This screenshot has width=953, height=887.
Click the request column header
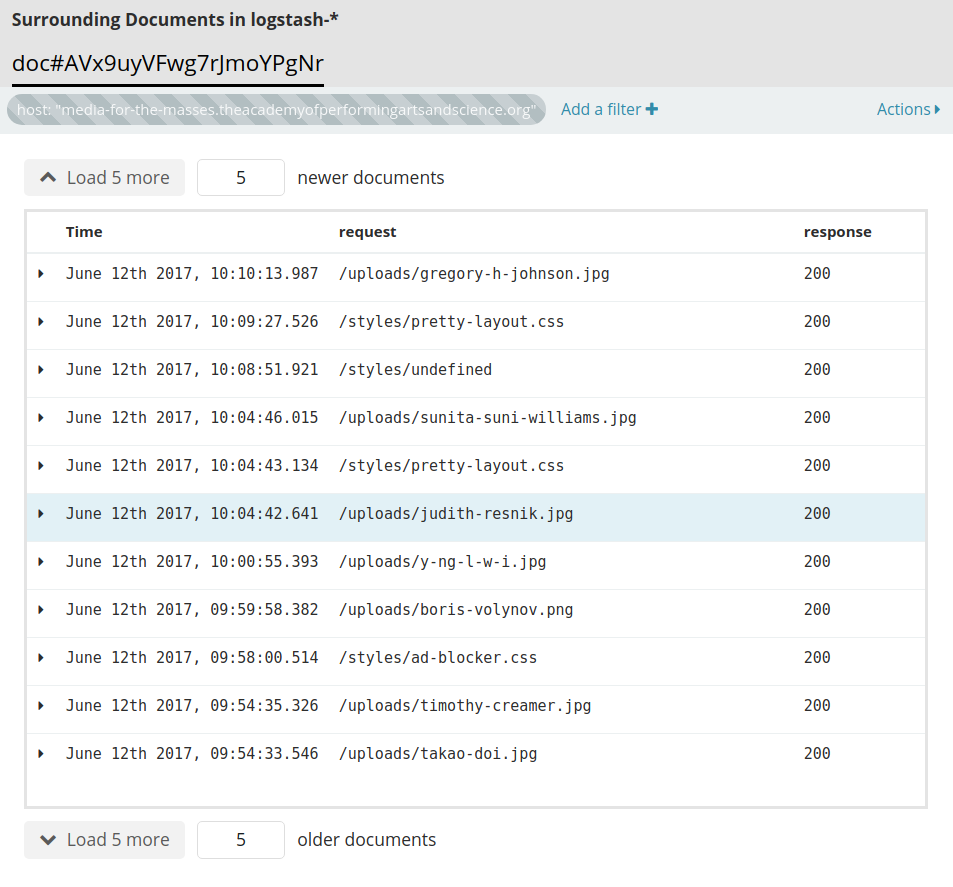click(367, 232)
